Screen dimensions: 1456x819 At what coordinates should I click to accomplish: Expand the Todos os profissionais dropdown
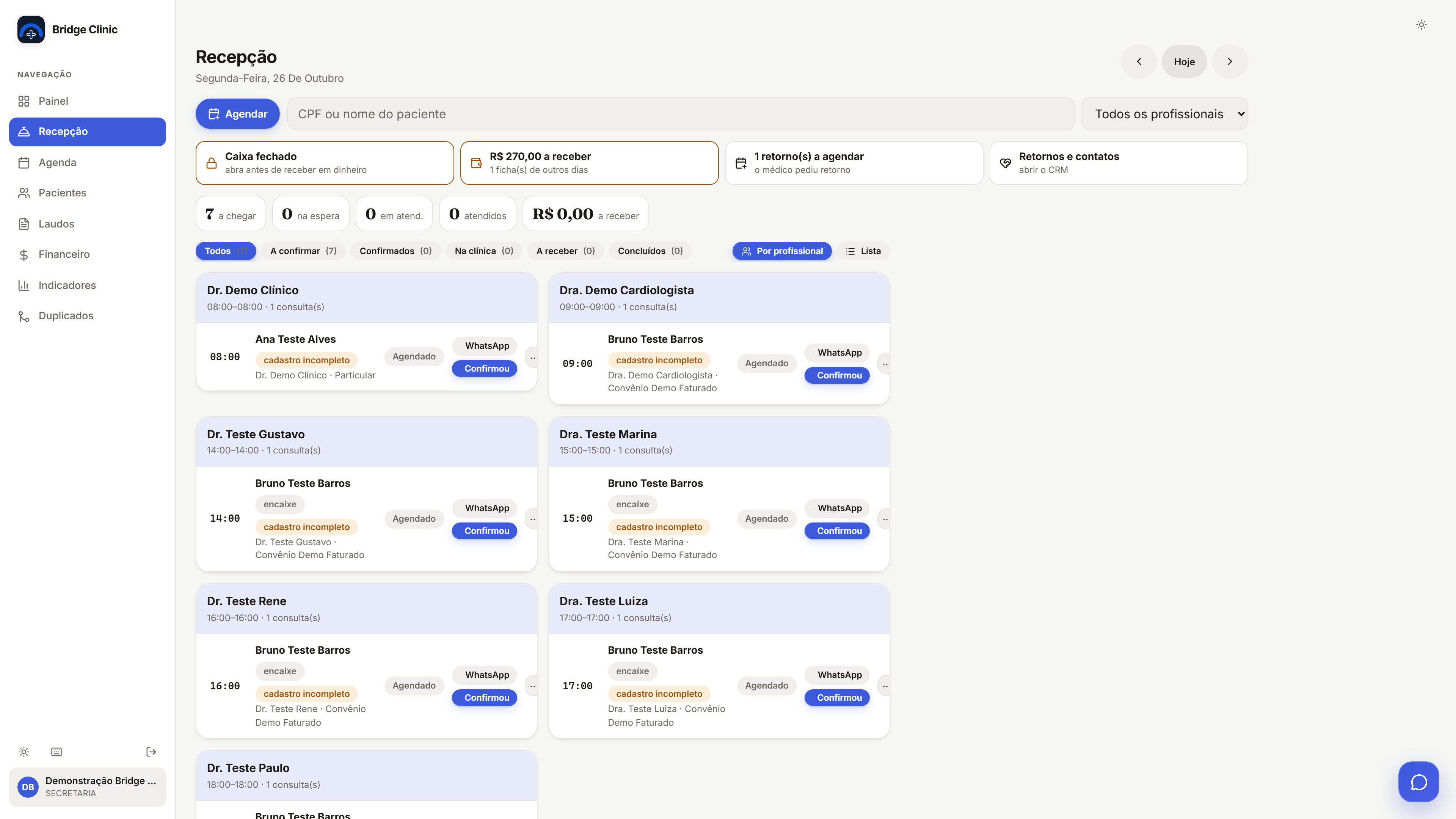coord(1164,114)
